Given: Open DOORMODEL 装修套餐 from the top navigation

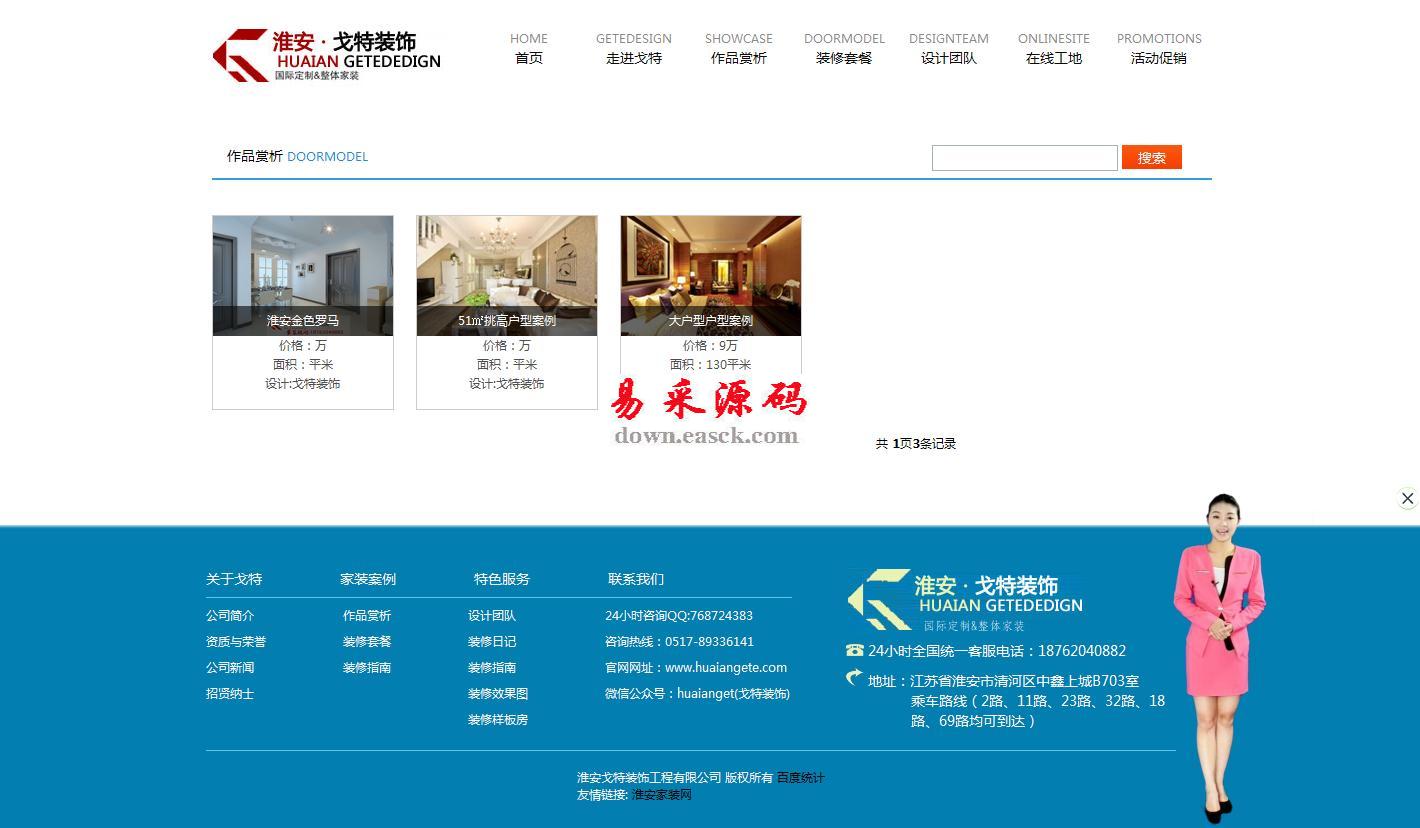Looking at the screenshot, I should 844,48.
